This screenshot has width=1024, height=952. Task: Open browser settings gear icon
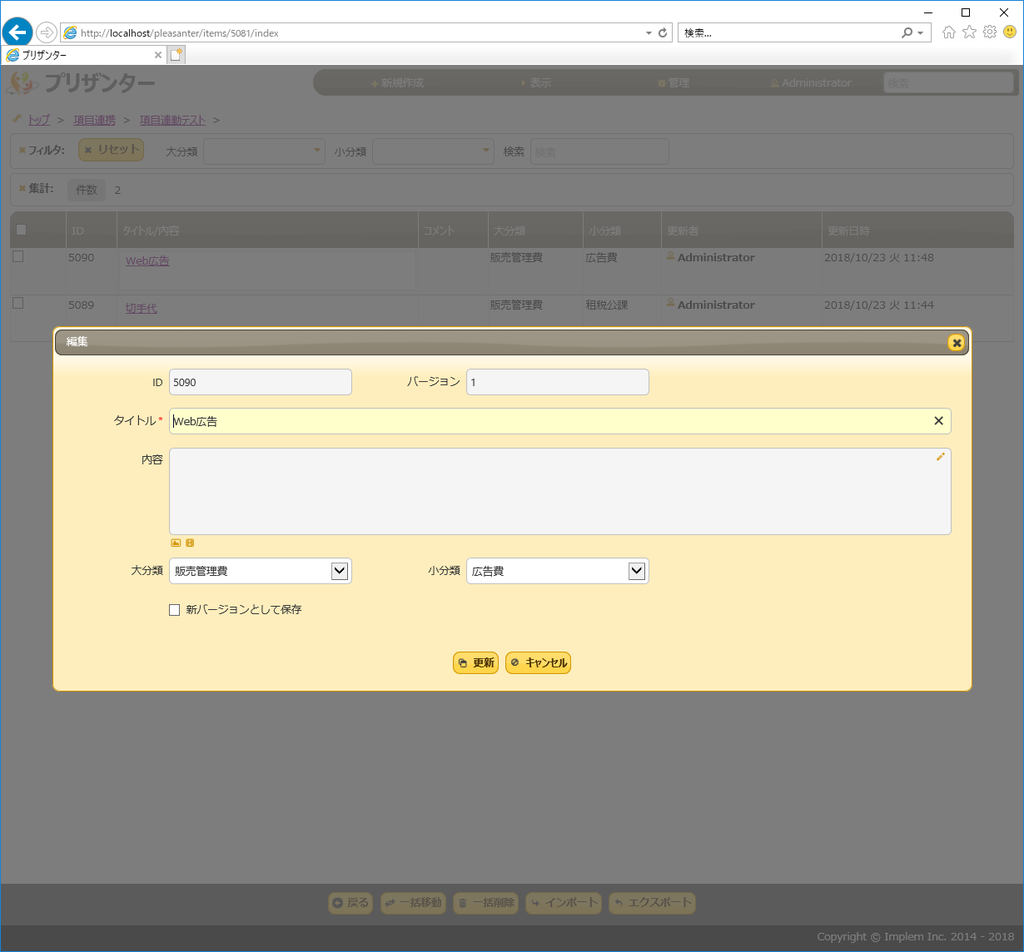pyautogui.click(x=990, y=32)
